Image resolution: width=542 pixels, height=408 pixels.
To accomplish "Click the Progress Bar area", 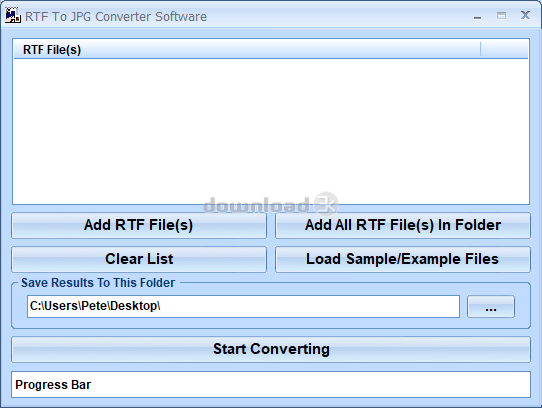I will (271, 384).
